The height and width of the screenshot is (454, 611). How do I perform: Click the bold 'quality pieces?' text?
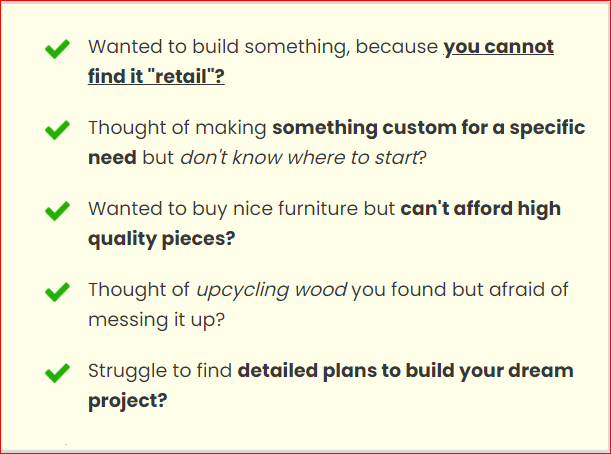click(x=161, y=239)
